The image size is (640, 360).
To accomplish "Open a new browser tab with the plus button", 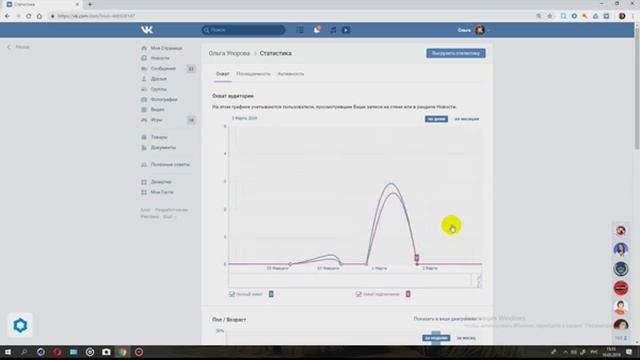I will click(90, 4).
